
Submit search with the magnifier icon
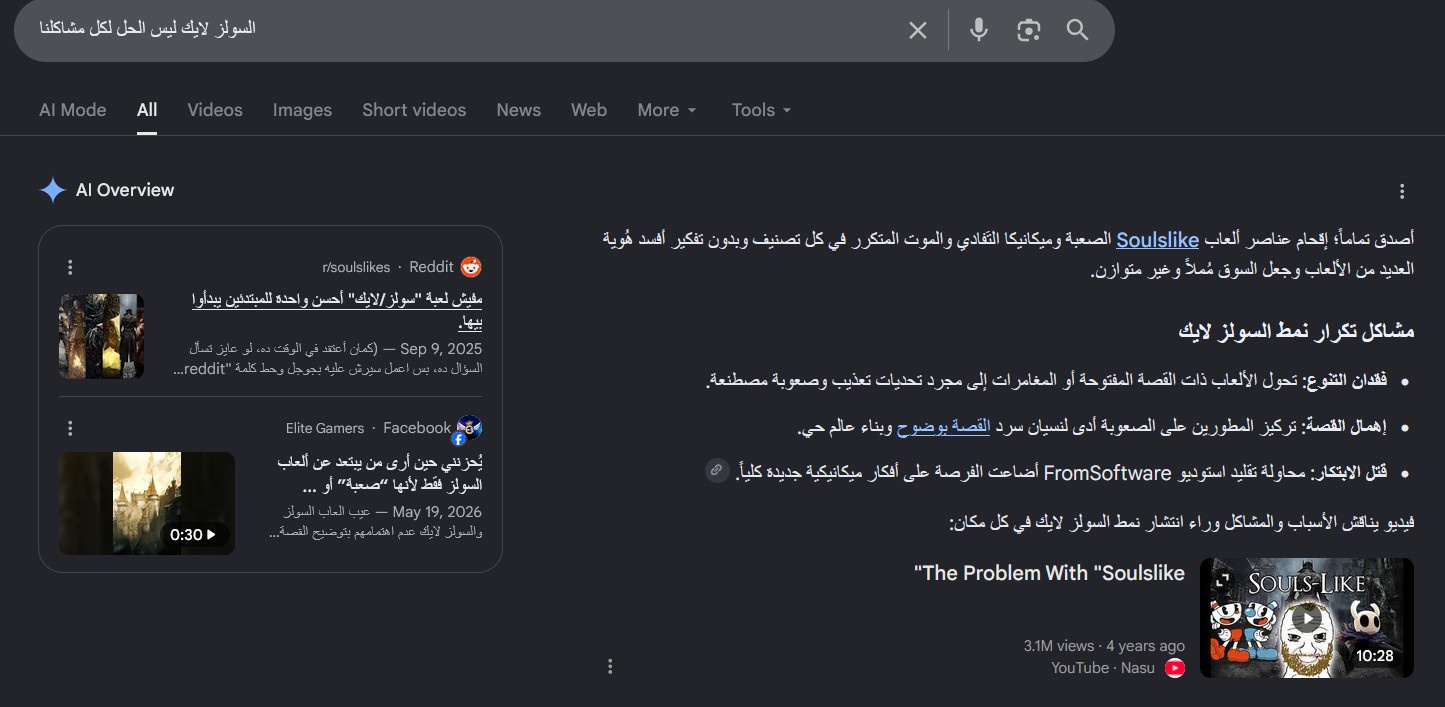point(1077,30)
